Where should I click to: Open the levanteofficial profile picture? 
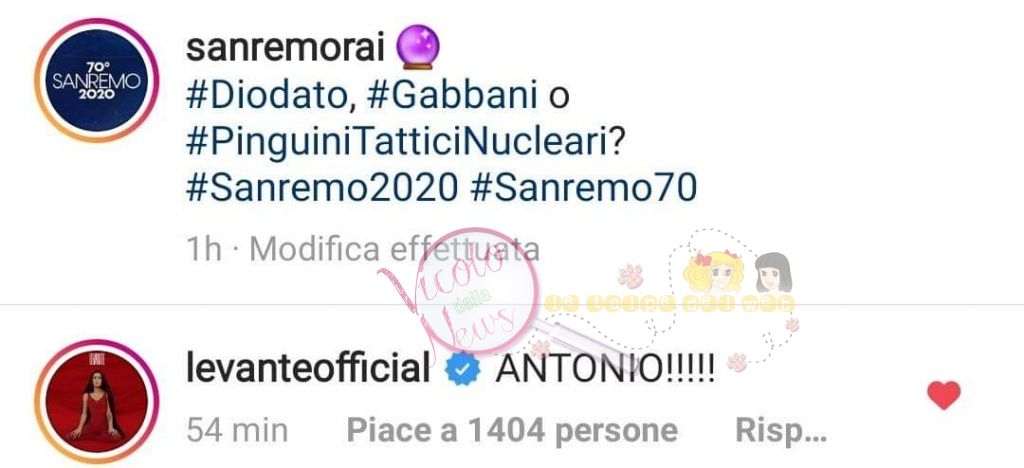click(x=97, y=401)
